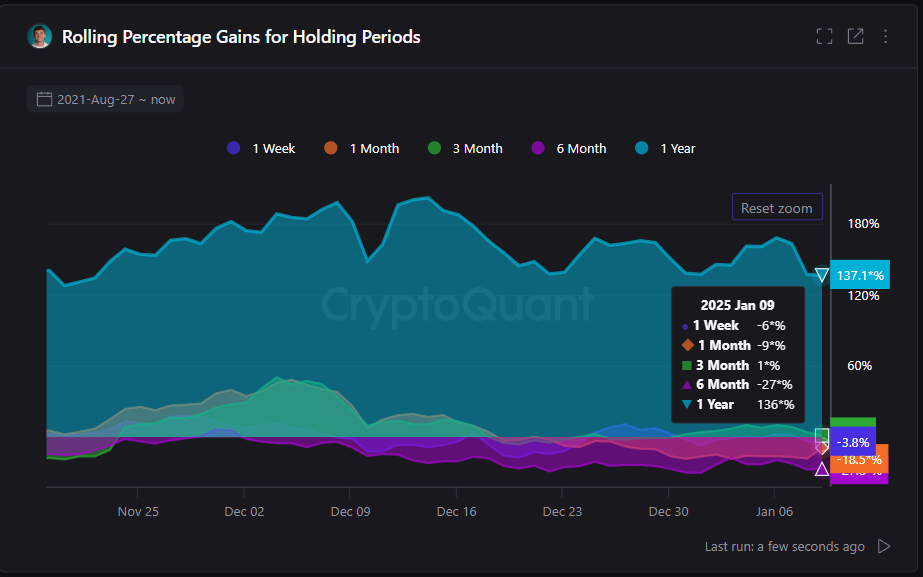
Task: Select the 1 Week row in the tooltip
Action: 738,325
